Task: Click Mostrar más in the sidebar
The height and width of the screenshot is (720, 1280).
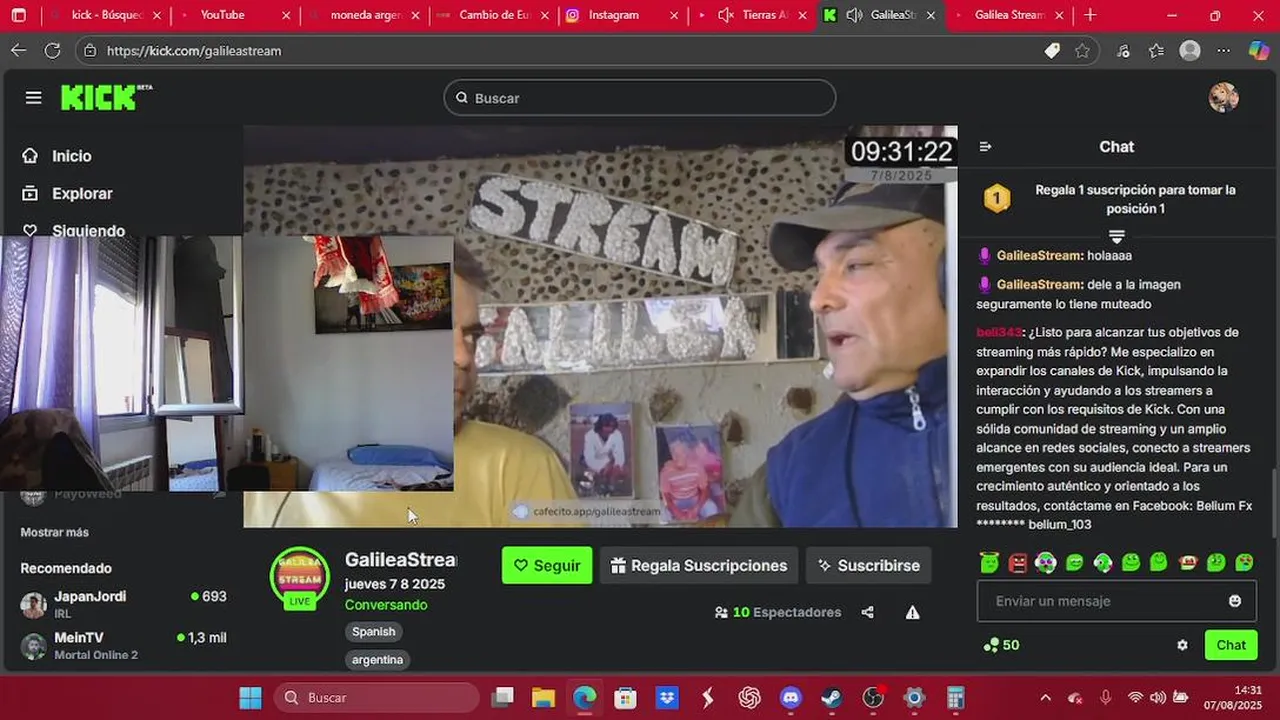Action: [x=54, y=532]
